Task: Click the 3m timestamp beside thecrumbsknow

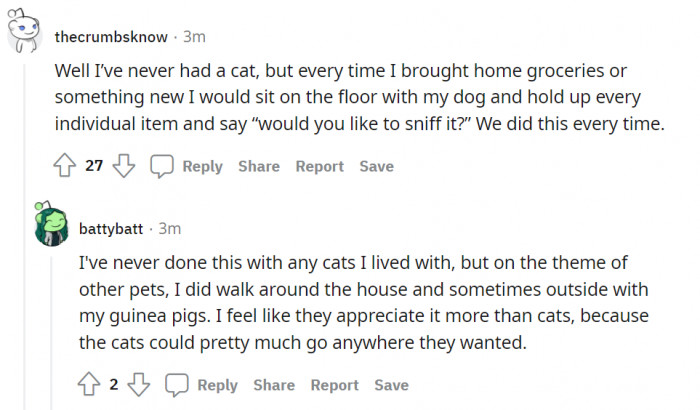Action: 194,36
